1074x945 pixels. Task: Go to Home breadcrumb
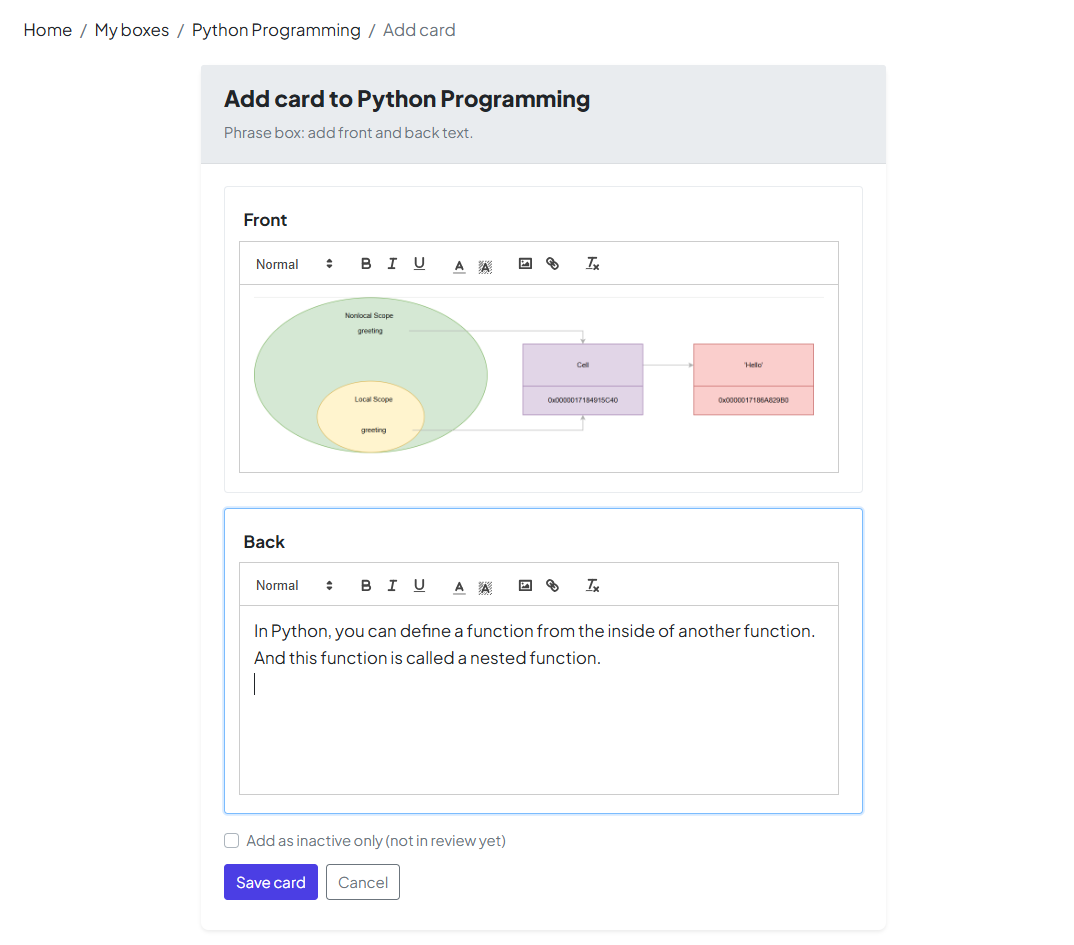48,30
